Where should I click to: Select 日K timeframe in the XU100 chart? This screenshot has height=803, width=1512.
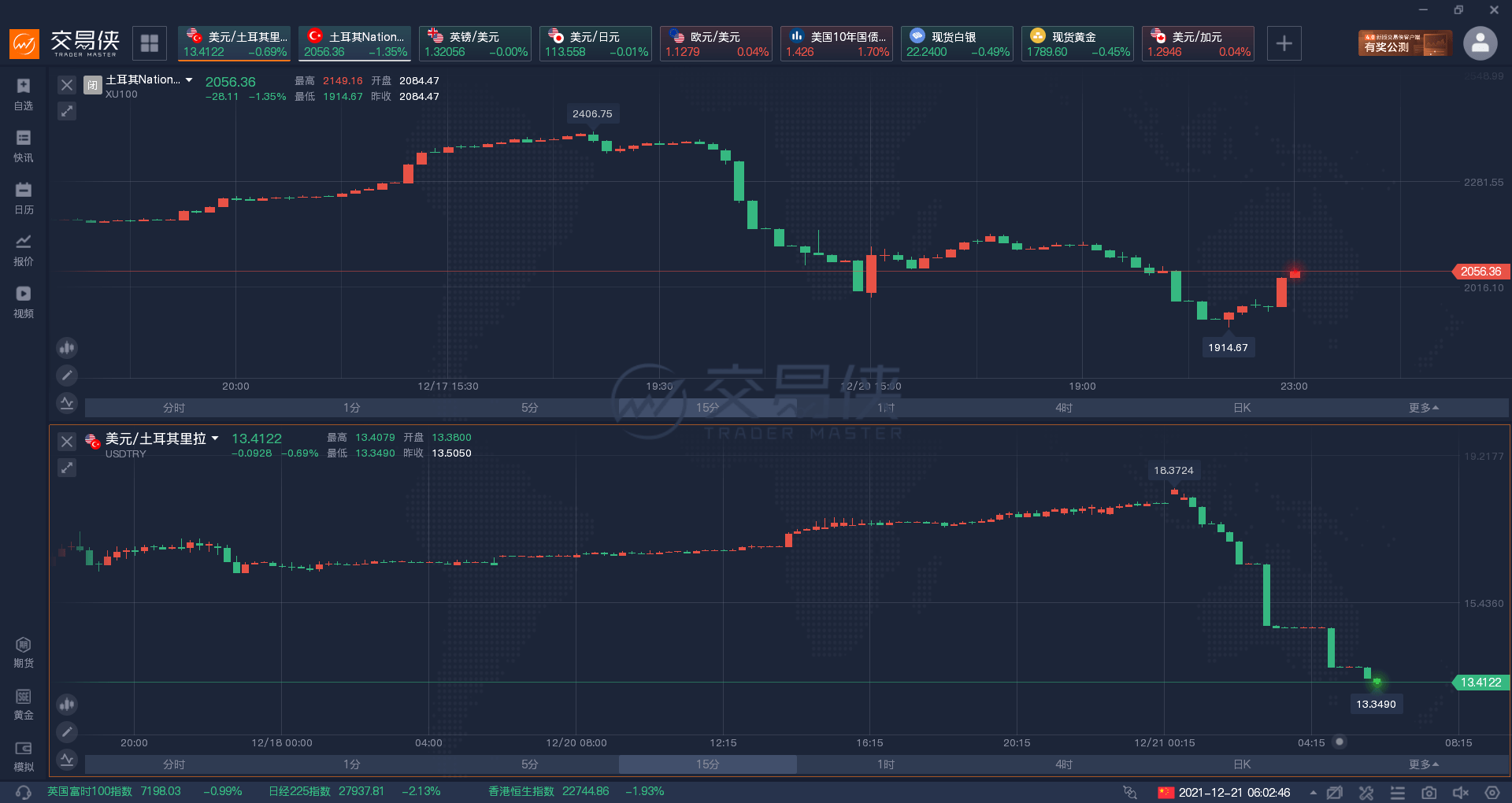click(x=1242, y=408)
